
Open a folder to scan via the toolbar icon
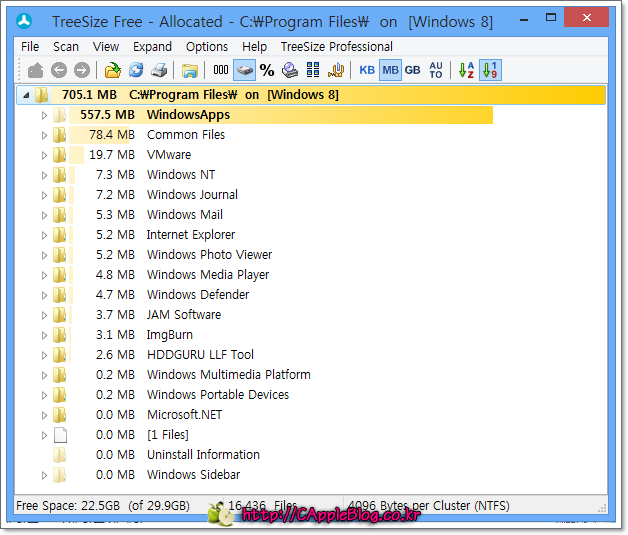tap(113, 70)
